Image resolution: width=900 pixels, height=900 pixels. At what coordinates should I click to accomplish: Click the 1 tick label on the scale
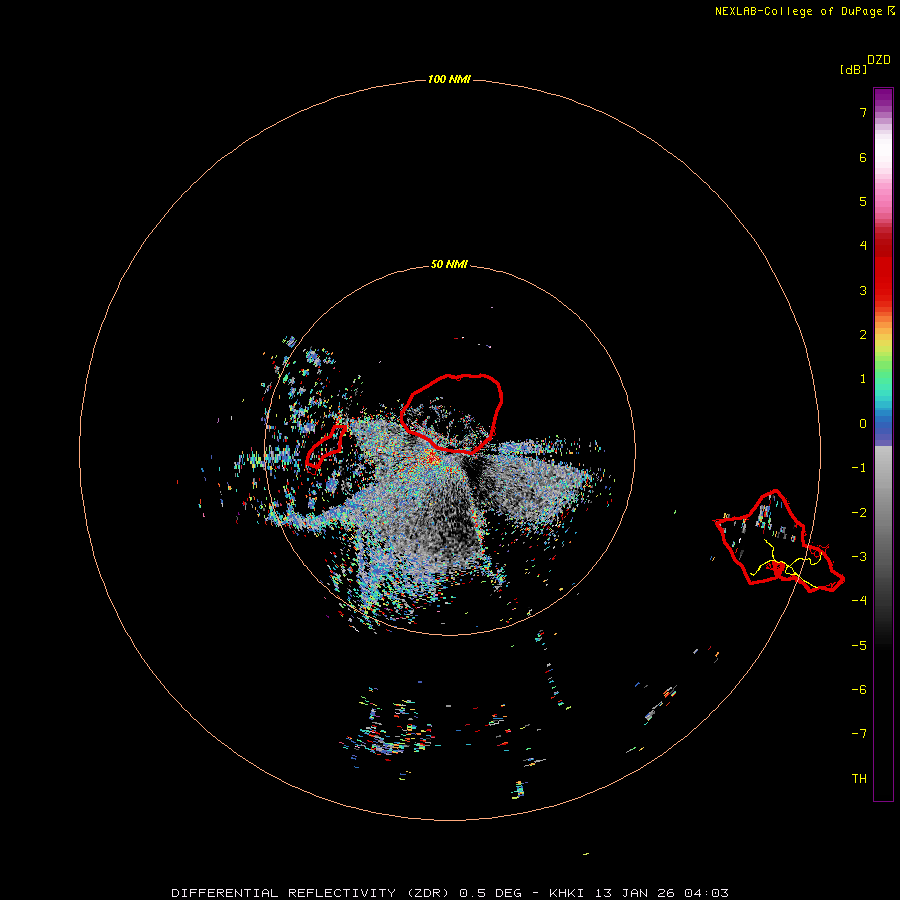863,379
